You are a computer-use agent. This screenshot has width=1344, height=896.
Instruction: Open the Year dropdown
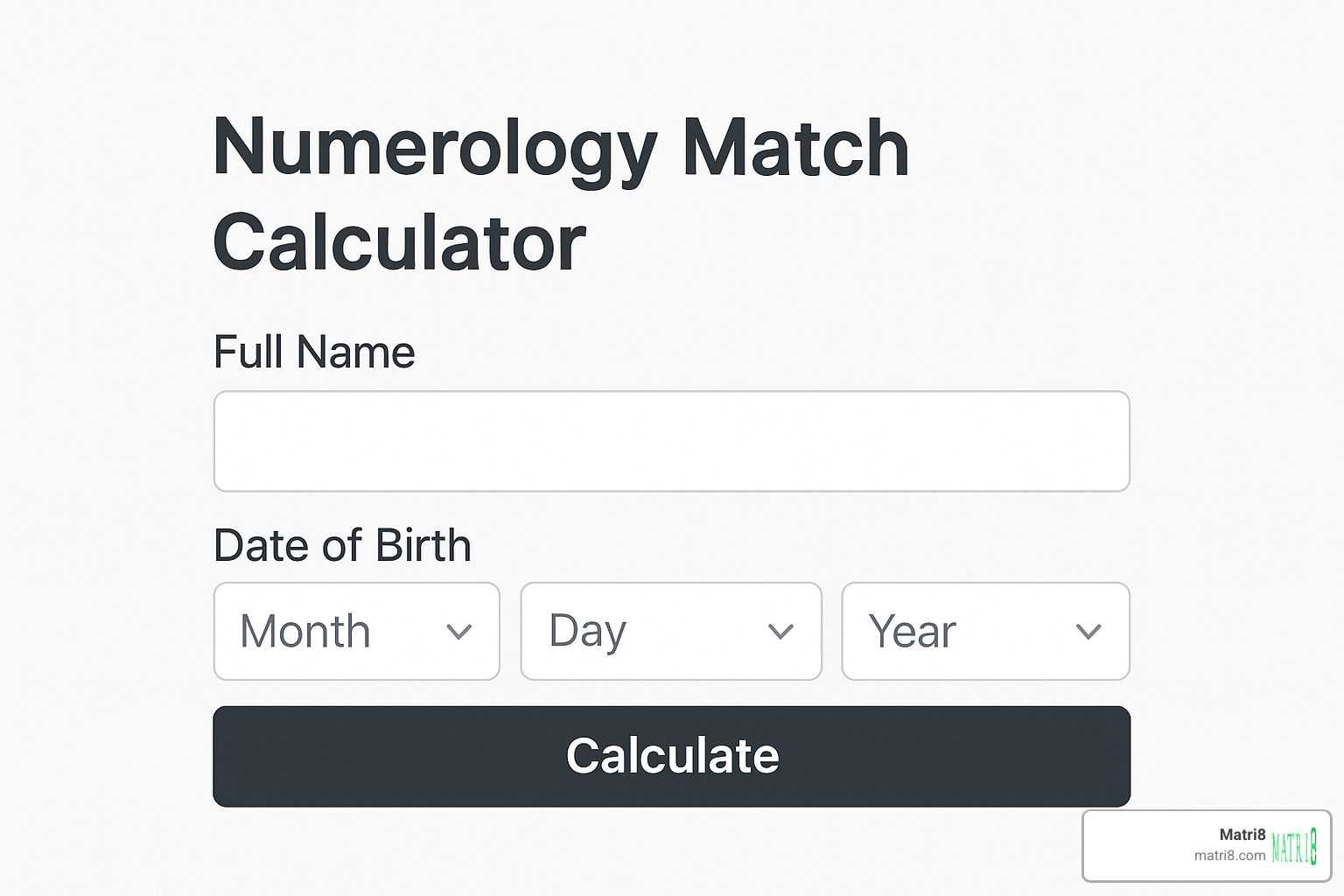coord(985,631)
